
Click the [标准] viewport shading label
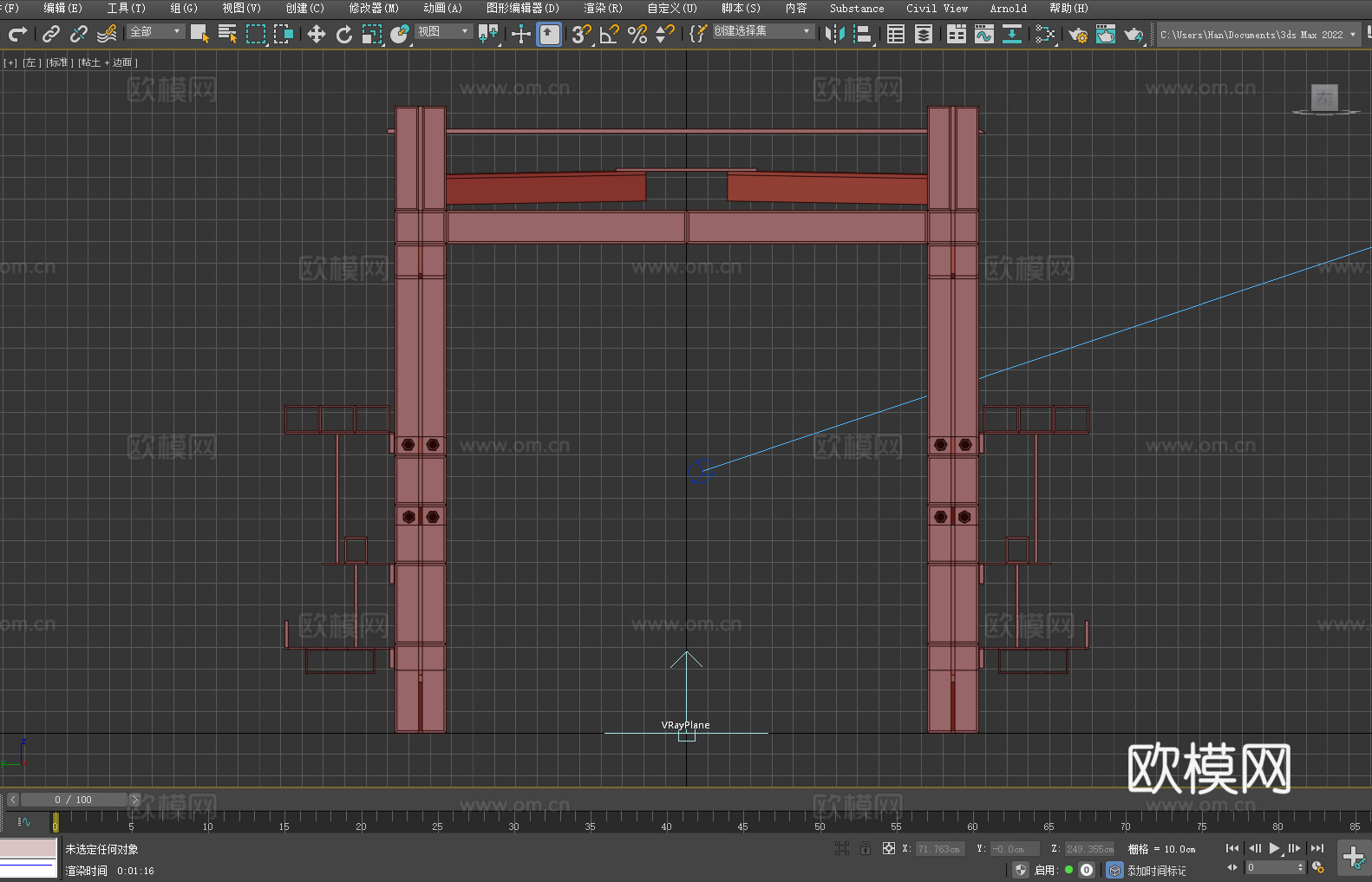[58, 62]
